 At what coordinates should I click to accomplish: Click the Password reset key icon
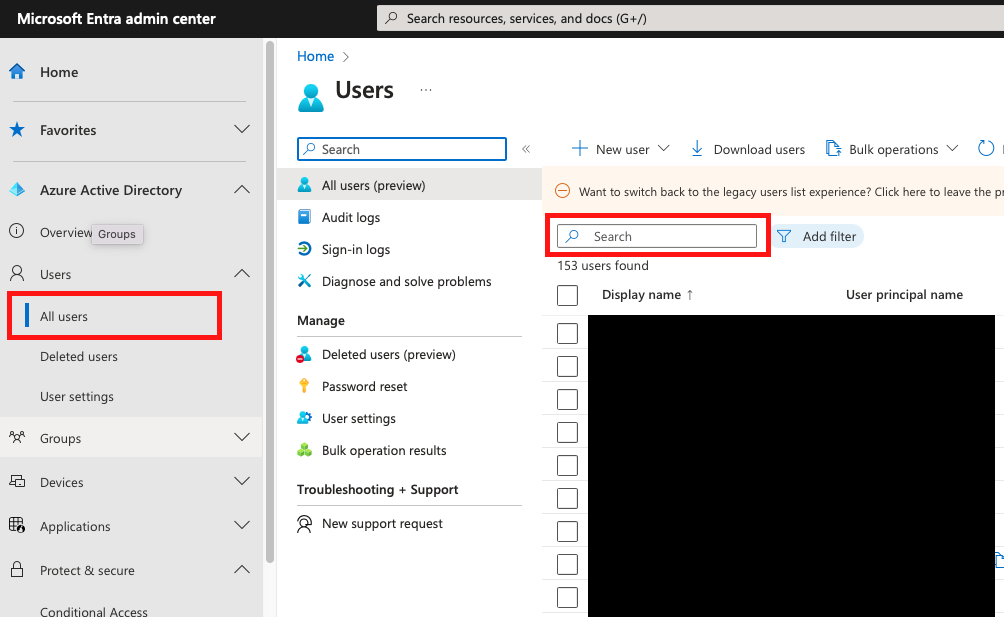coord(304,386)
